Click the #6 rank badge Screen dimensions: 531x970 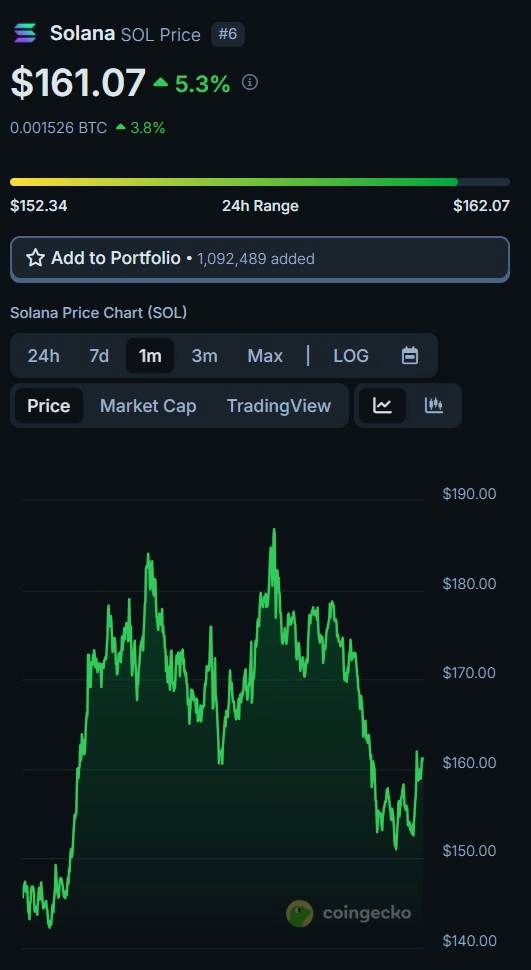pos(228,34)
